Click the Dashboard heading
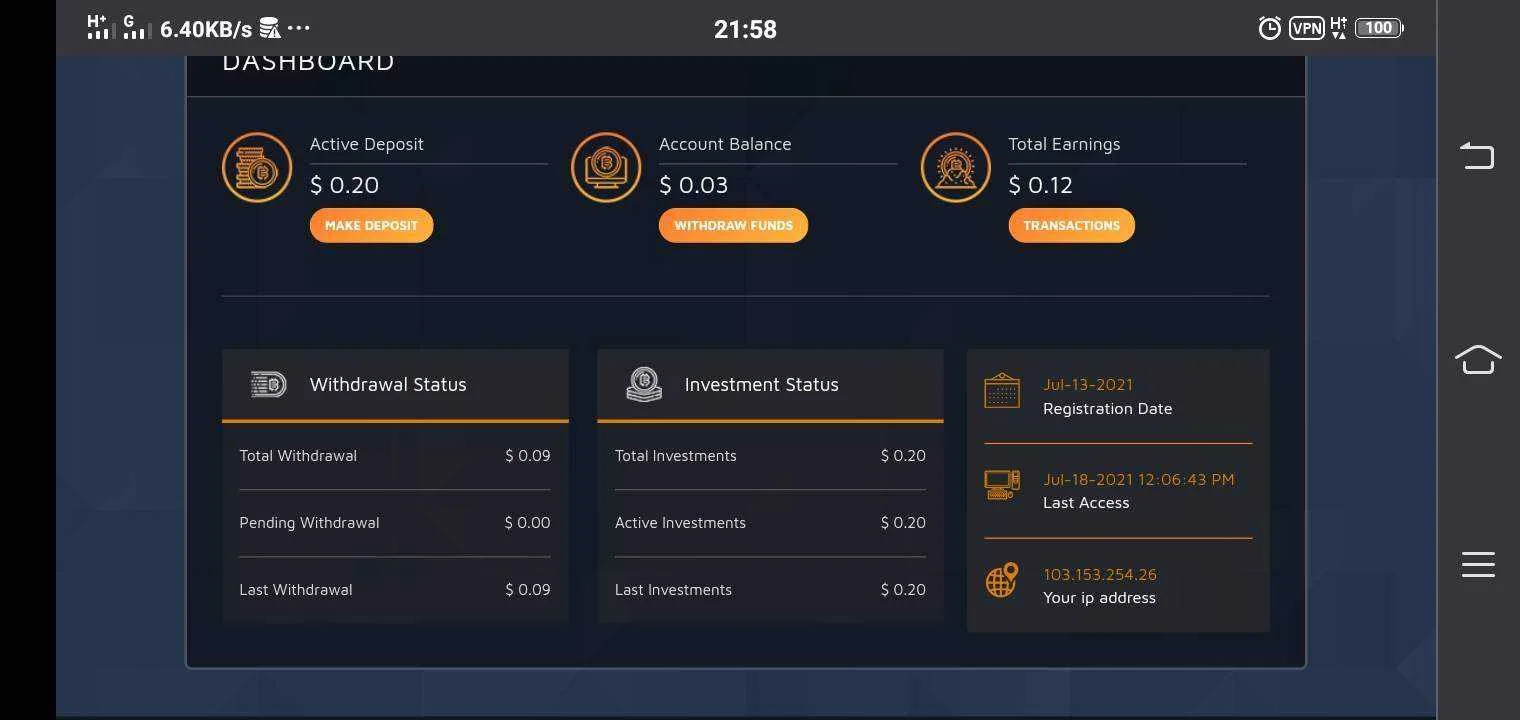This screenshot has width=1520, height=720. point(308,62)
